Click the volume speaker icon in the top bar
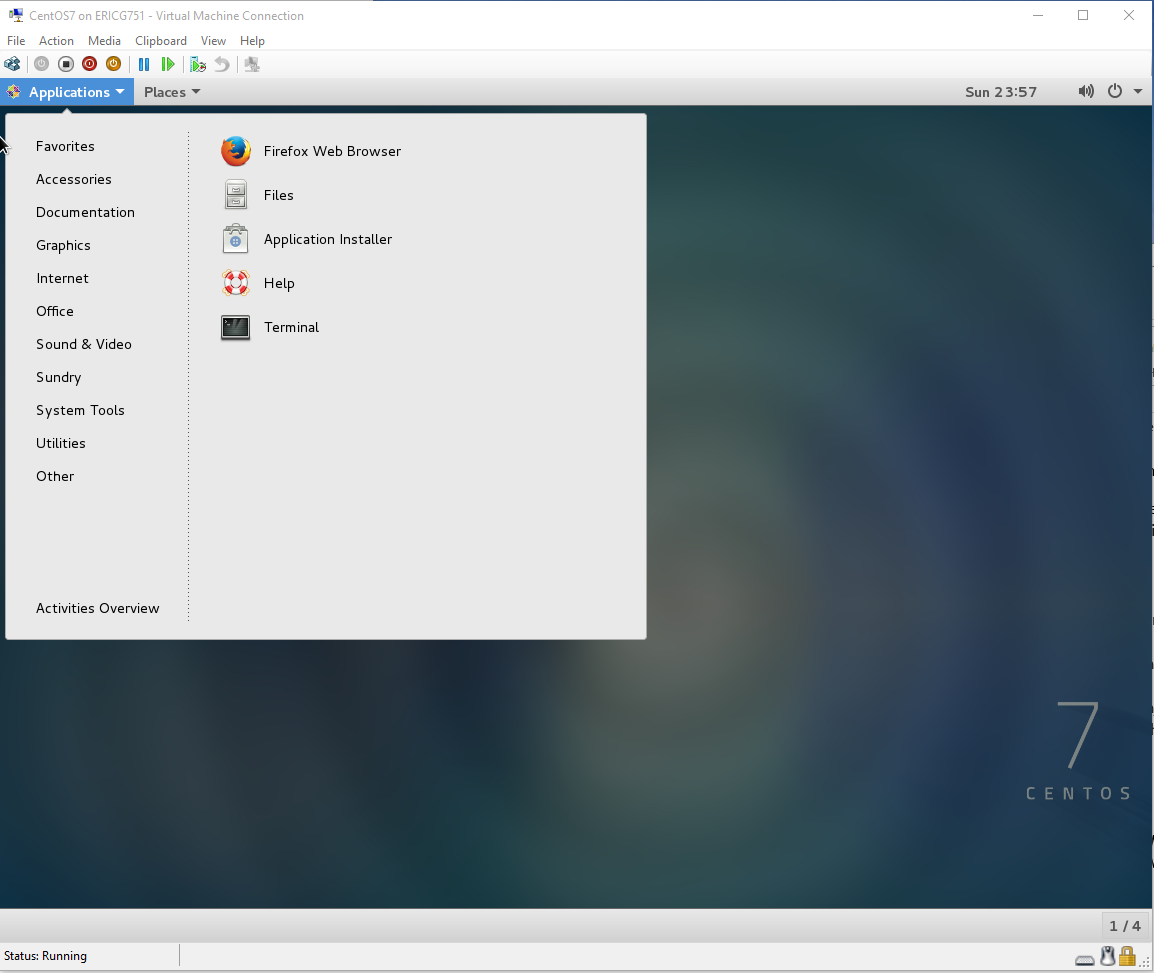1154x973 pixels. click(1086, 91)
